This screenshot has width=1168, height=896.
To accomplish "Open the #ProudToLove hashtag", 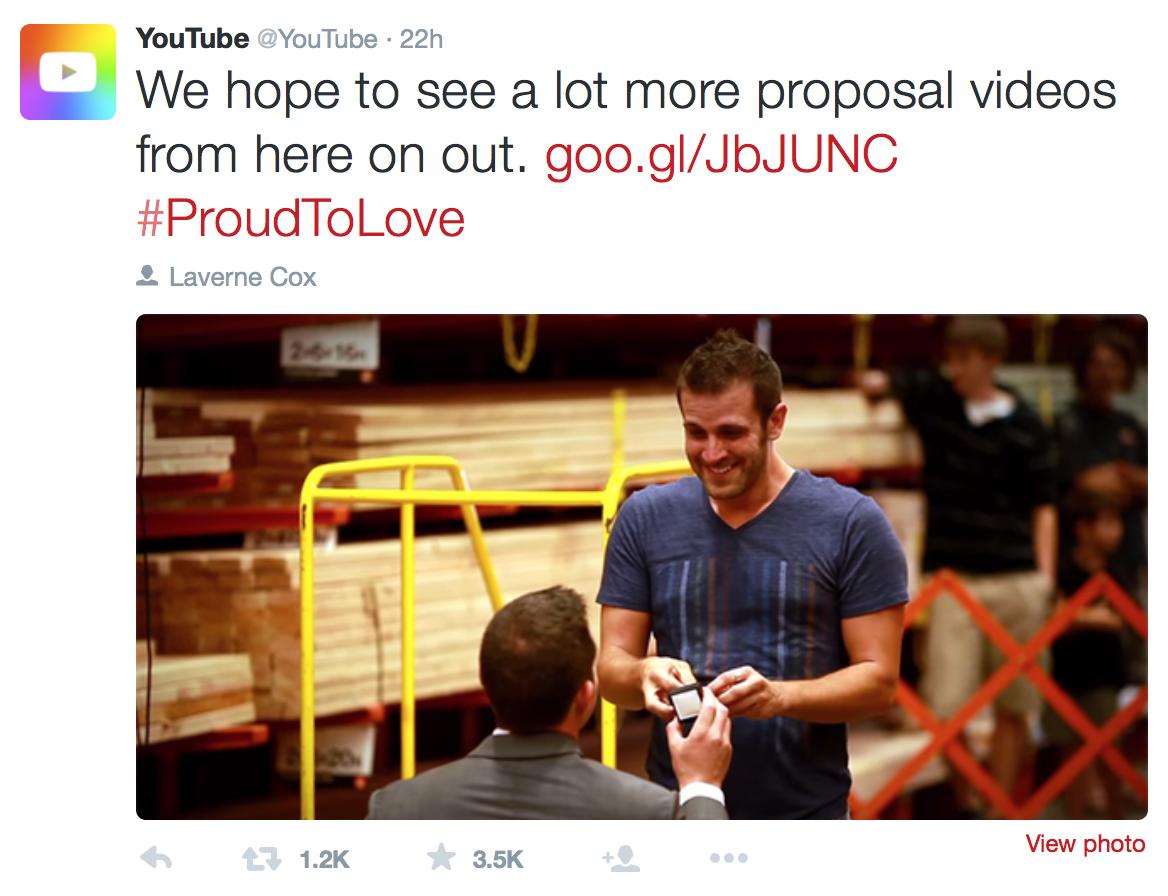I will pos(301,219).
